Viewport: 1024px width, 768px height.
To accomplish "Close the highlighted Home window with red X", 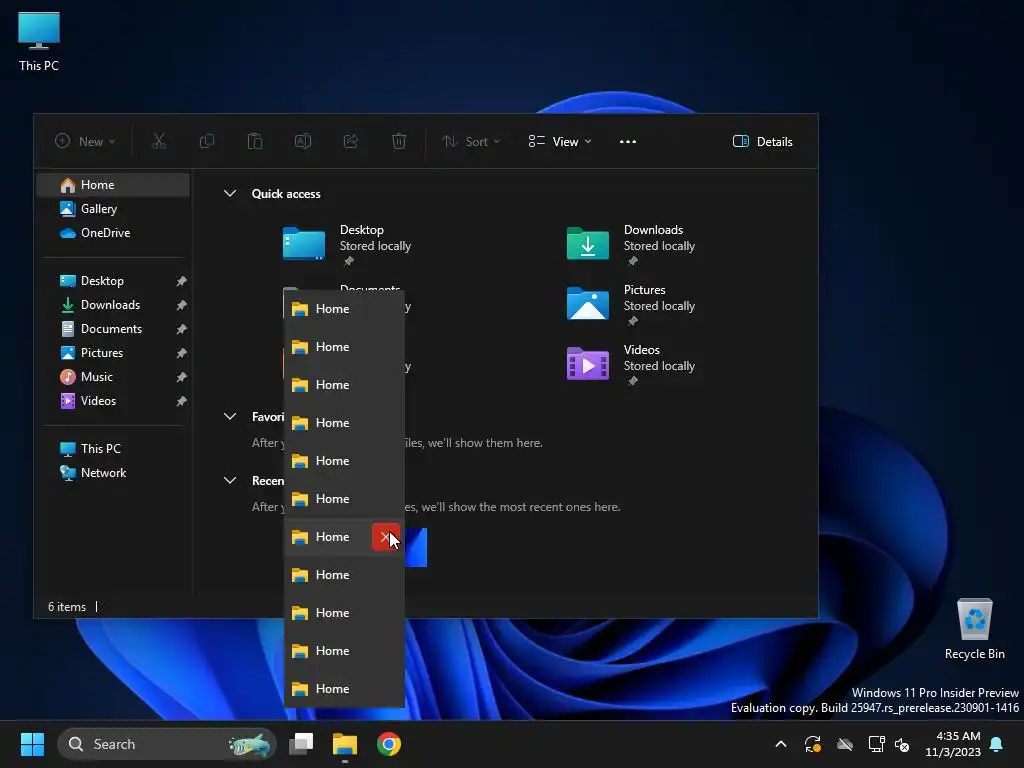I will (x=385, y=537).
